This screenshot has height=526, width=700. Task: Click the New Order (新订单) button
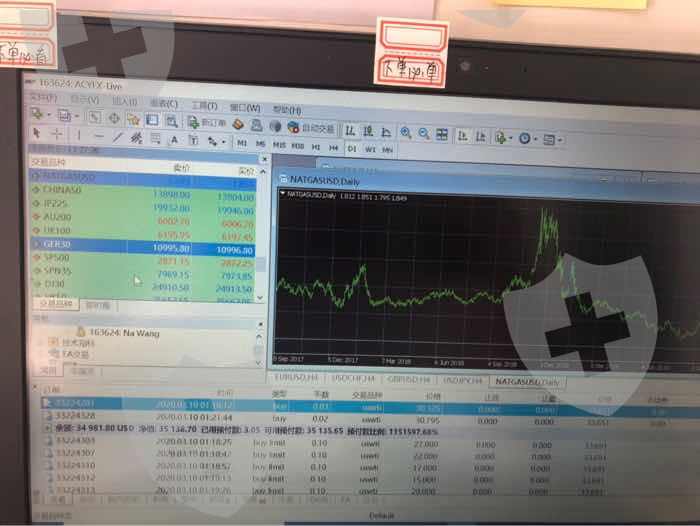(x=207, y=122)
